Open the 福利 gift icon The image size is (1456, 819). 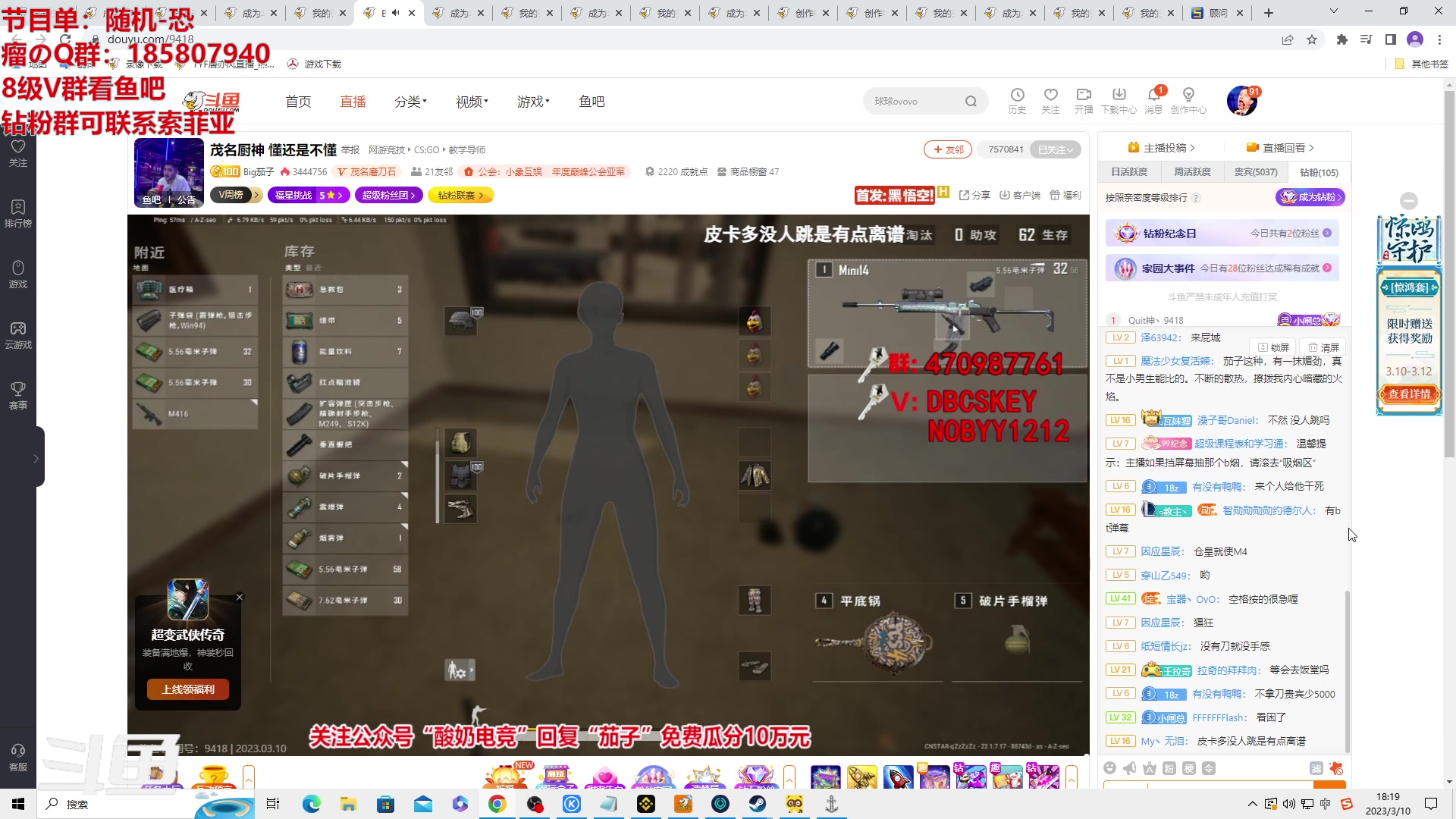(1065, 195)
